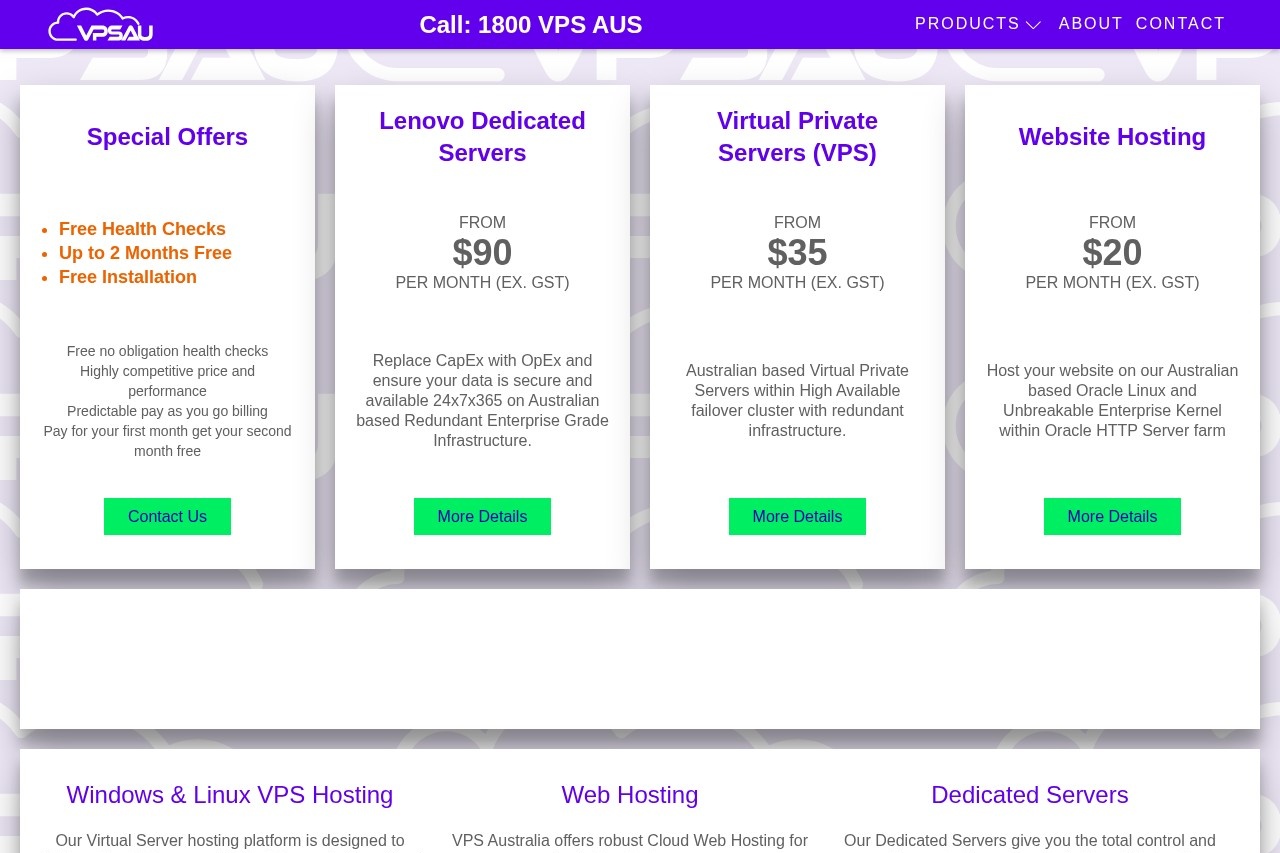This screenshot has width=1280, height=853.
Task: Click More Details for Lenovo Dedicated Servers
Action: [482, 516]
